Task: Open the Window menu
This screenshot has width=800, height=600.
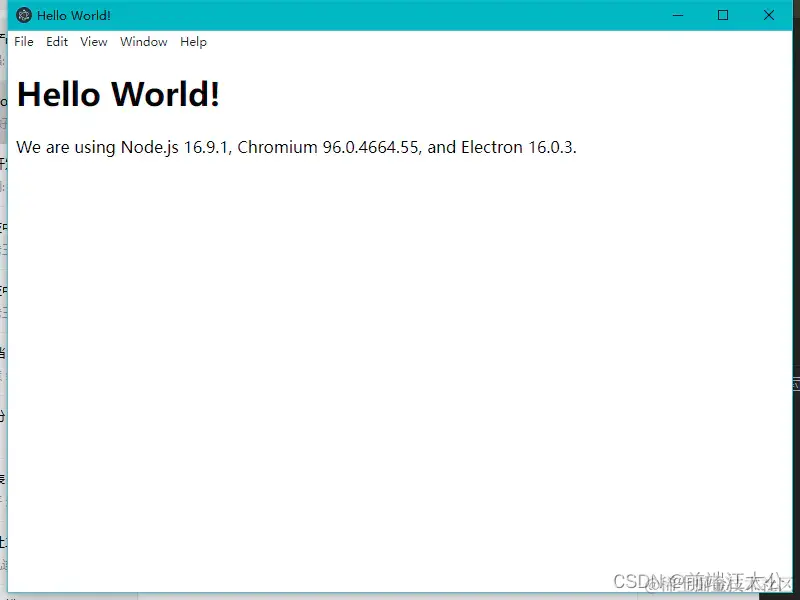Action: coord(144,42)
